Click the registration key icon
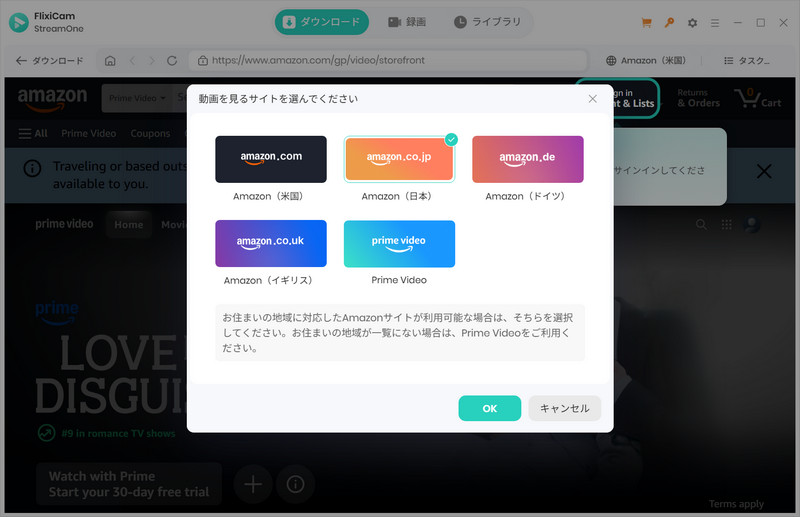The image size is (800, 517). point(669,22)
